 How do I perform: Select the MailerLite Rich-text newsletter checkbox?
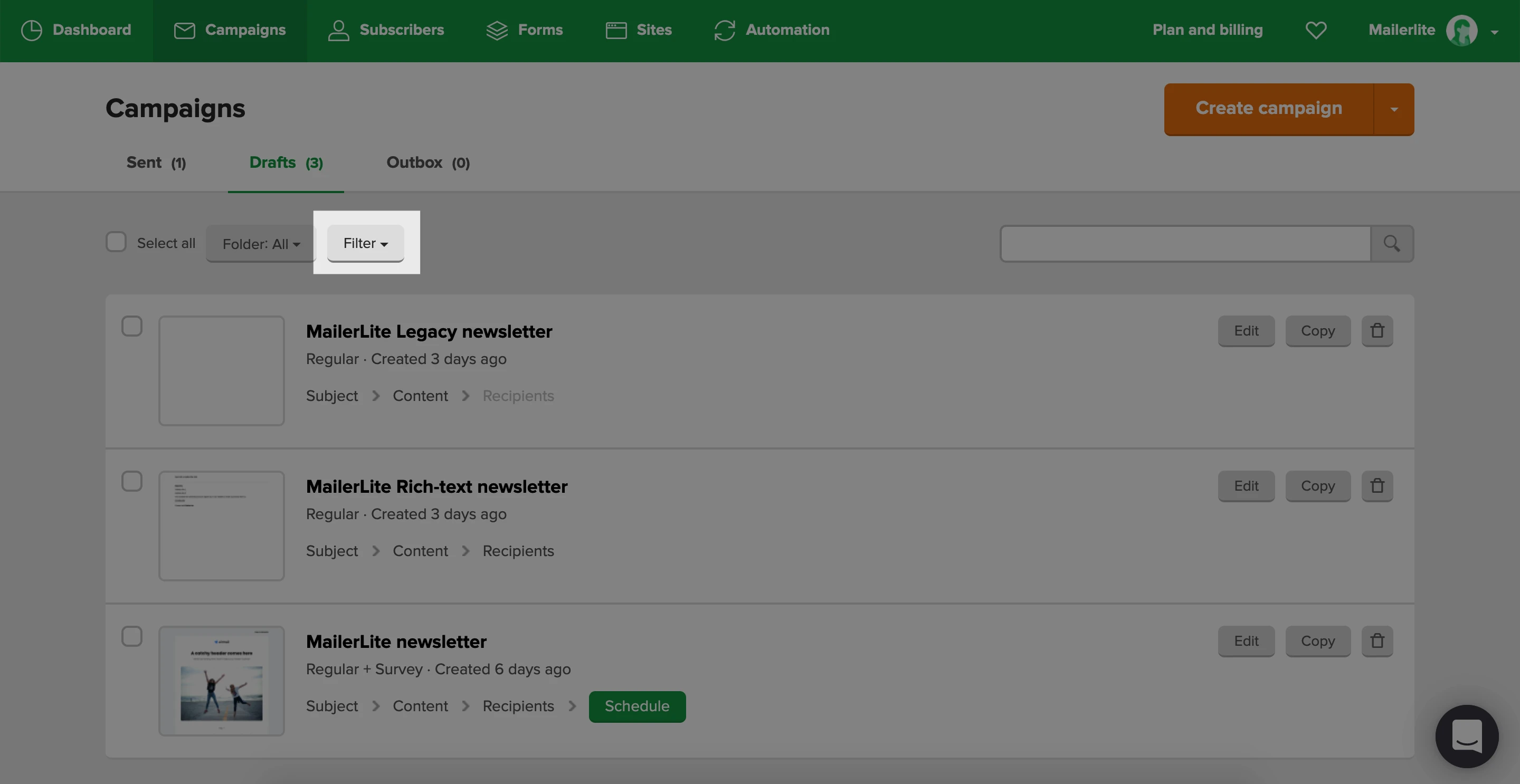[131, 481]
